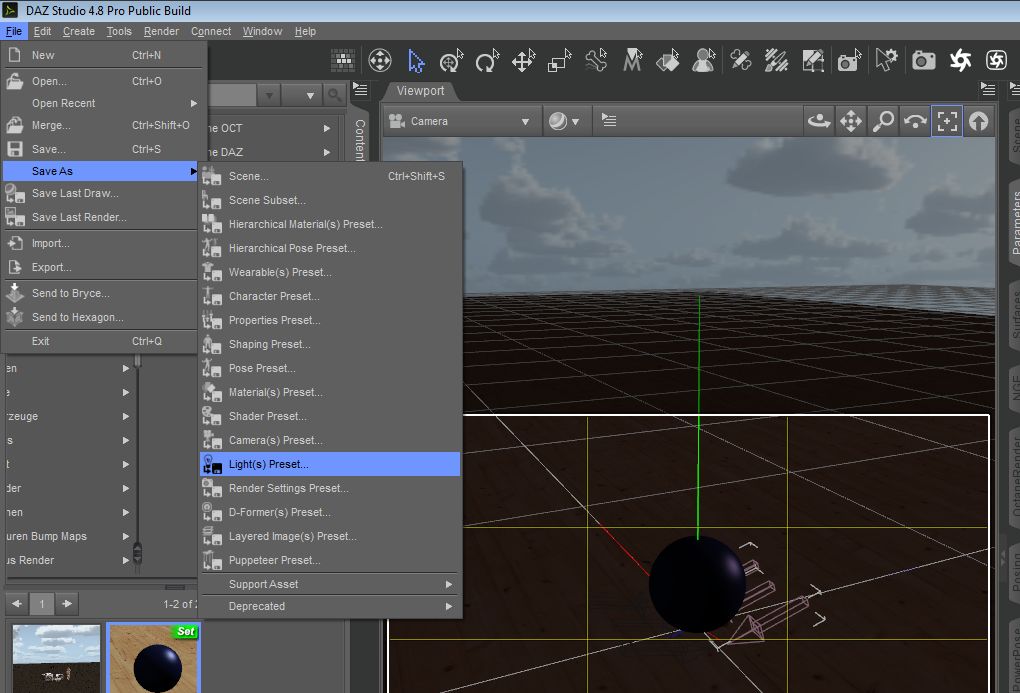The width and height of the screenshot is (1020, 693).
Task: Select the Rotate tool in the toolbar
Action: [x=487, y=61]
